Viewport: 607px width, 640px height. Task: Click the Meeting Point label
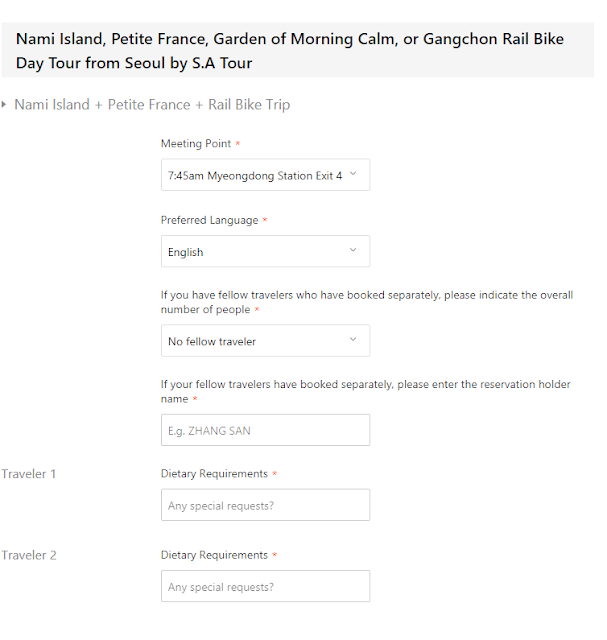point(196,144)
